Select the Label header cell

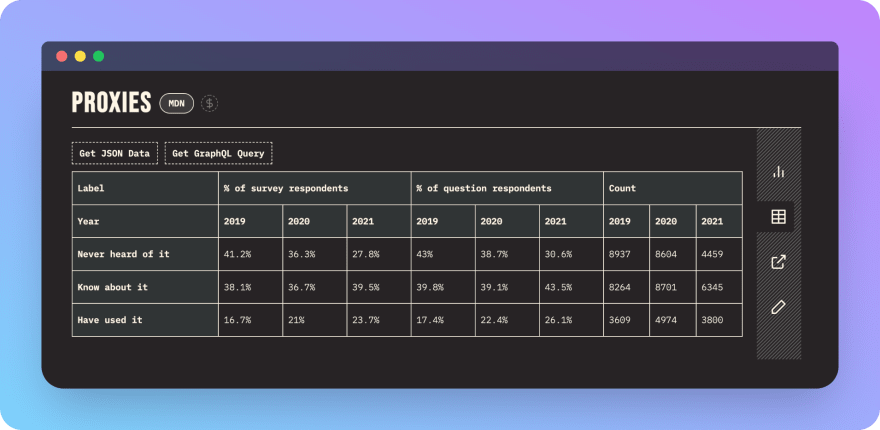[145, 188]
